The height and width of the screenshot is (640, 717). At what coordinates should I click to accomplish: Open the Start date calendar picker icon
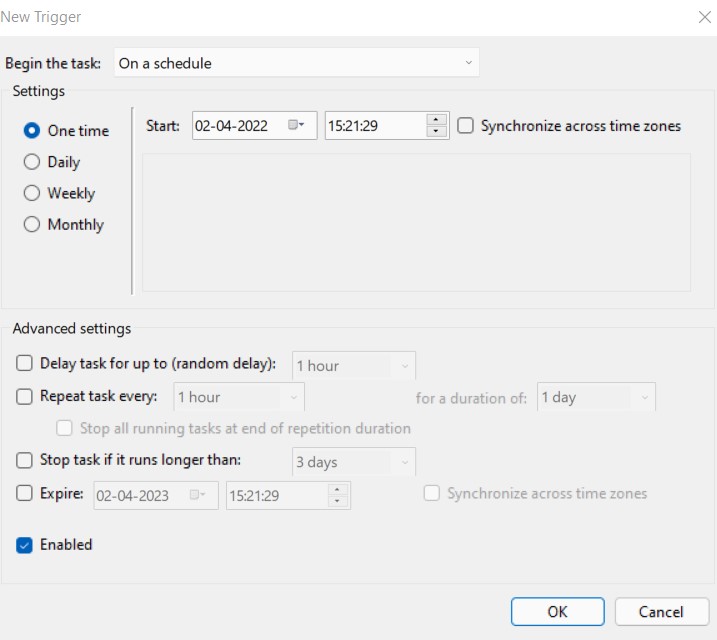tap(296, 126)
